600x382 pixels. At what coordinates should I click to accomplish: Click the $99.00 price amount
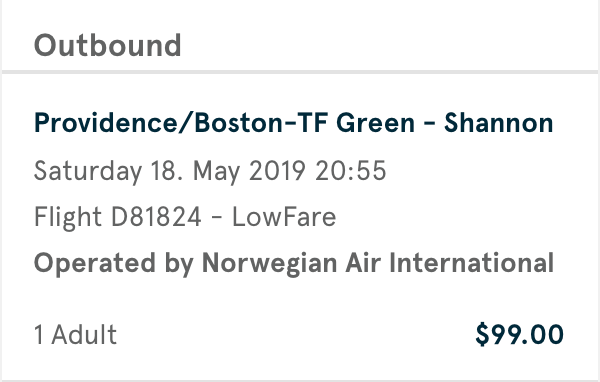click(519, 335)
